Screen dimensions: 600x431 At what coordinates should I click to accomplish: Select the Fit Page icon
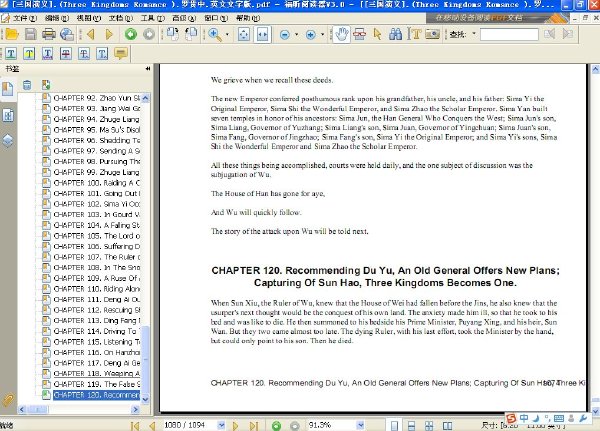pyautogui.click(x=243, y=34)
